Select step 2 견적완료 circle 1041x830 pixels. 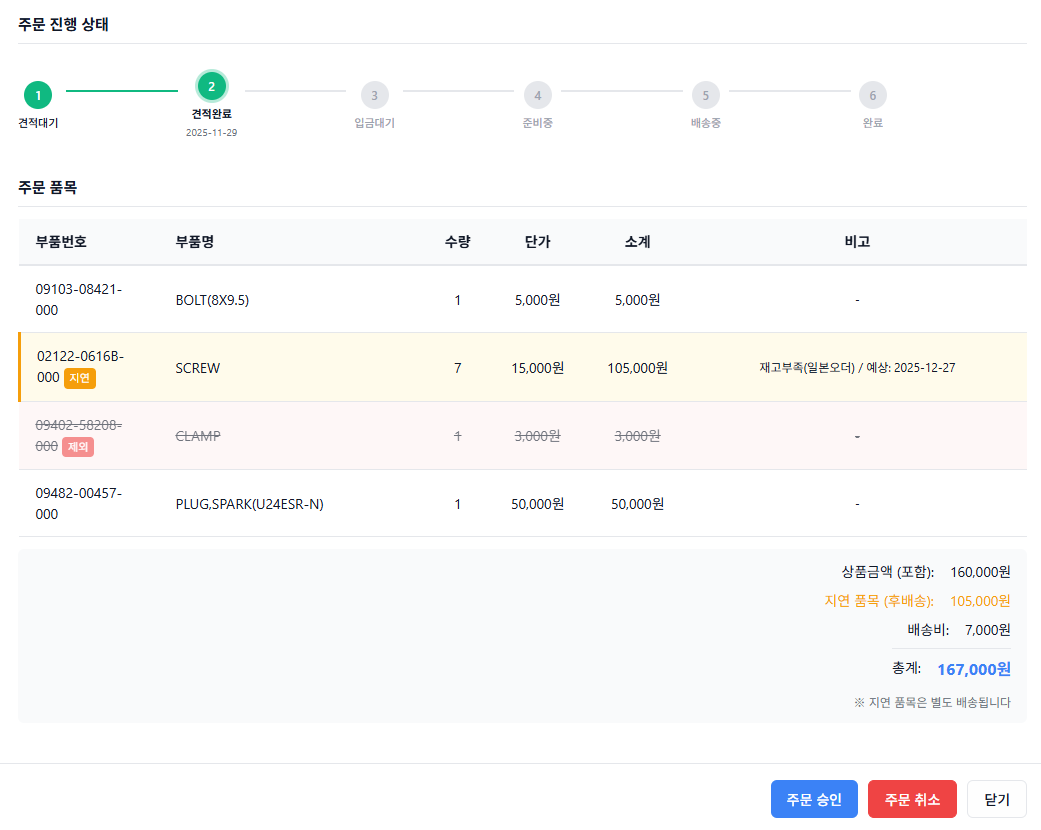point(211,87)
